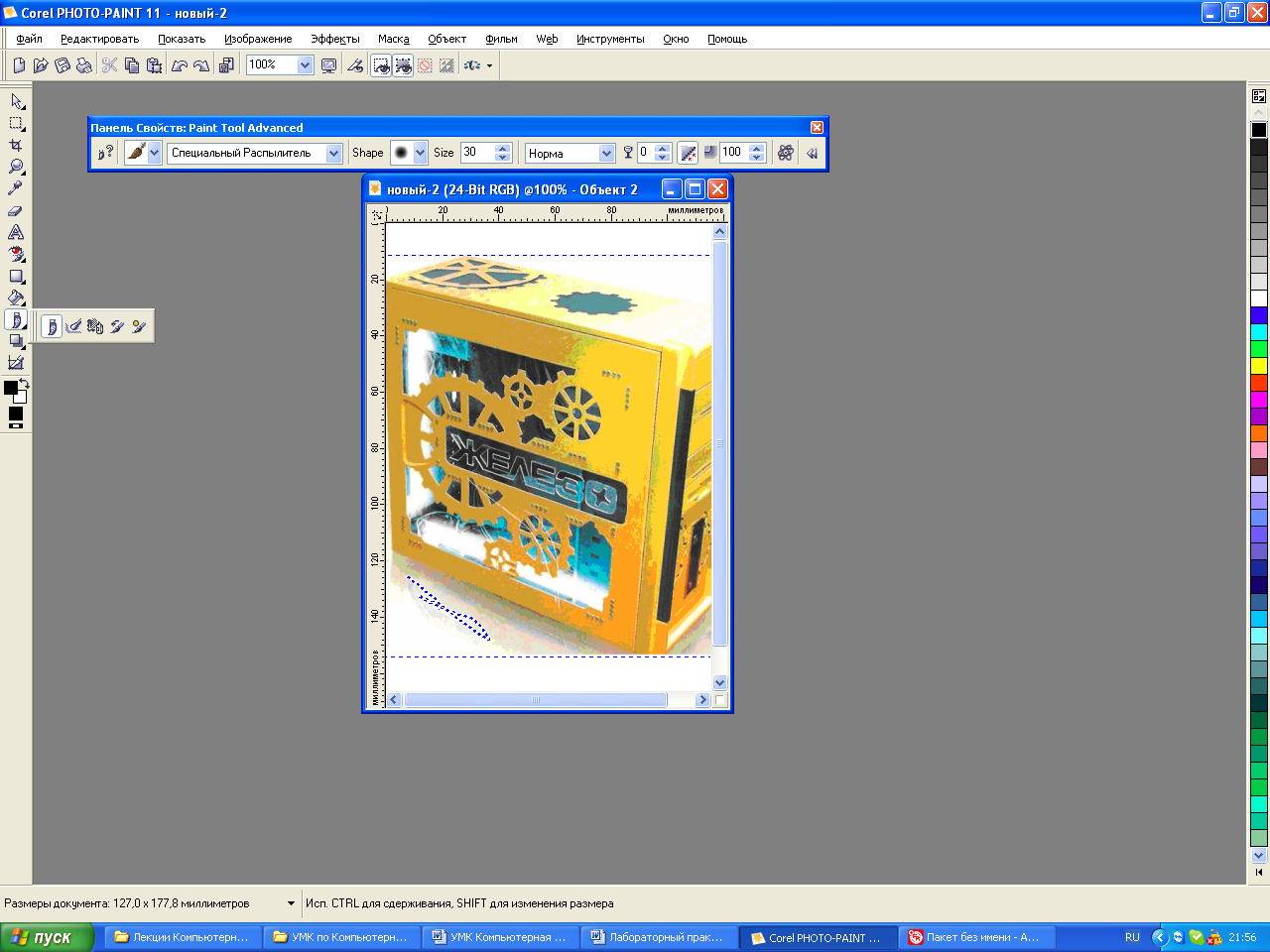
Task: Open Nib options atom icon in property bar
Action: (x=786, y=153)
